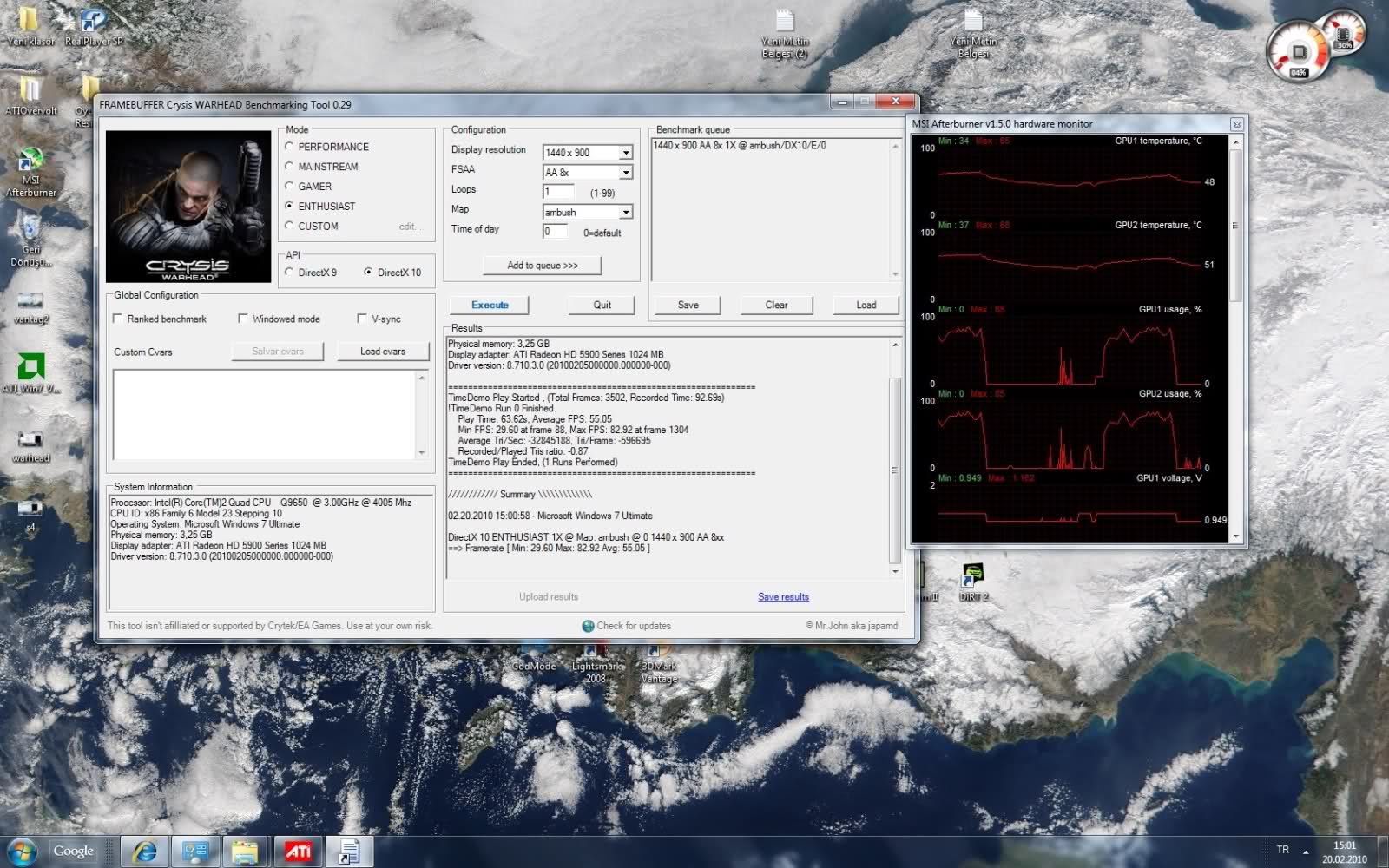
Task: Click the Time of day input field
Action: coord(556,232)
